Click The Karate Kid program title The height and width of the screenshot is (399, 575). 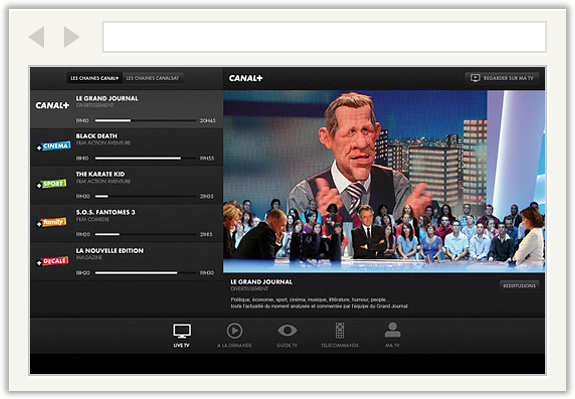coord(100,174)
